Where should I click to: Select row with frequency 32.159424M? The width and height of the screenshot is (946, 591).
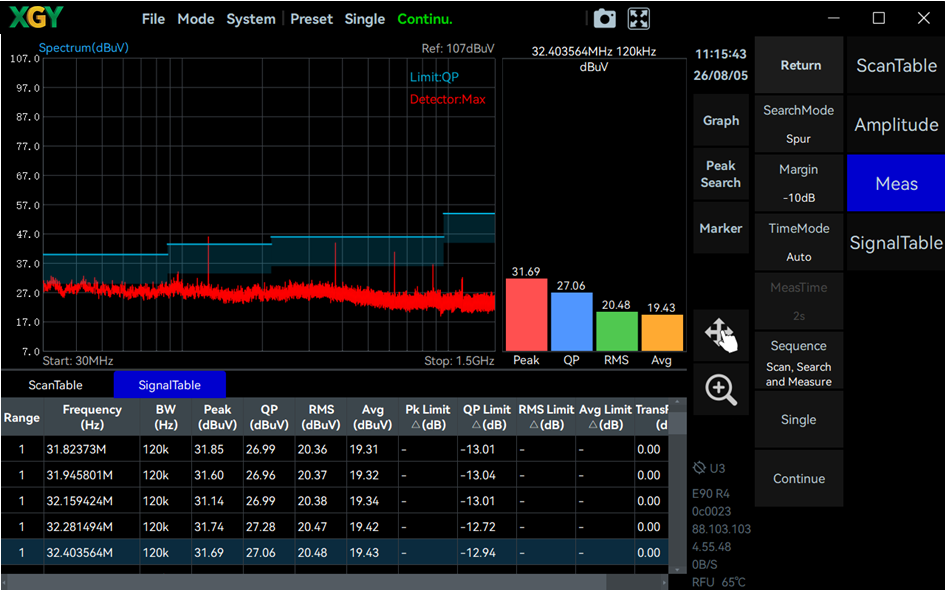tap(334, 501)
